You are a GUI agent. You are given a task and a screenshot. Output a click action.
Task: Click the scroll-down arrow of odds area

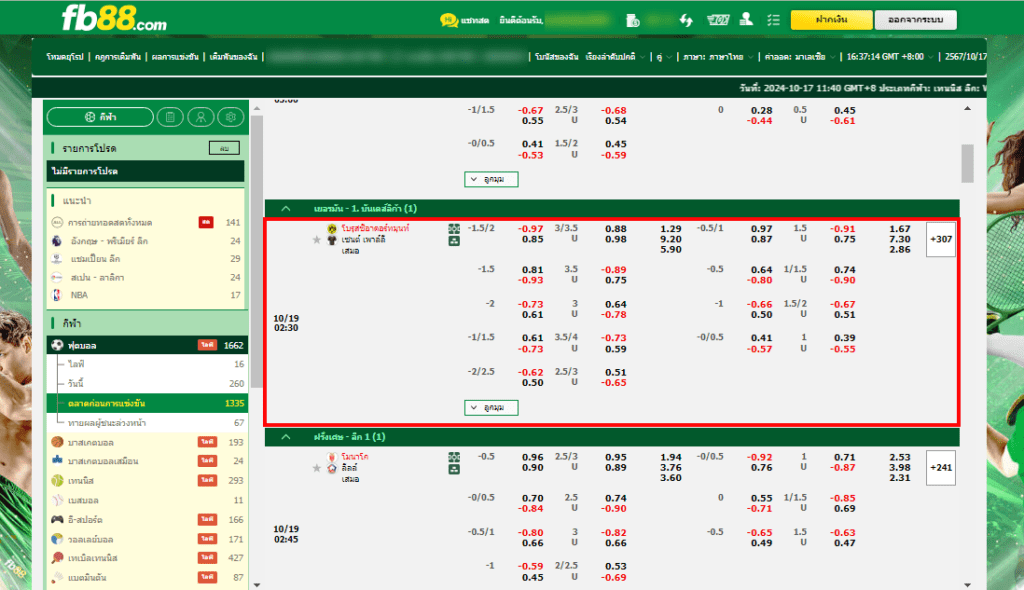[967, 585]
